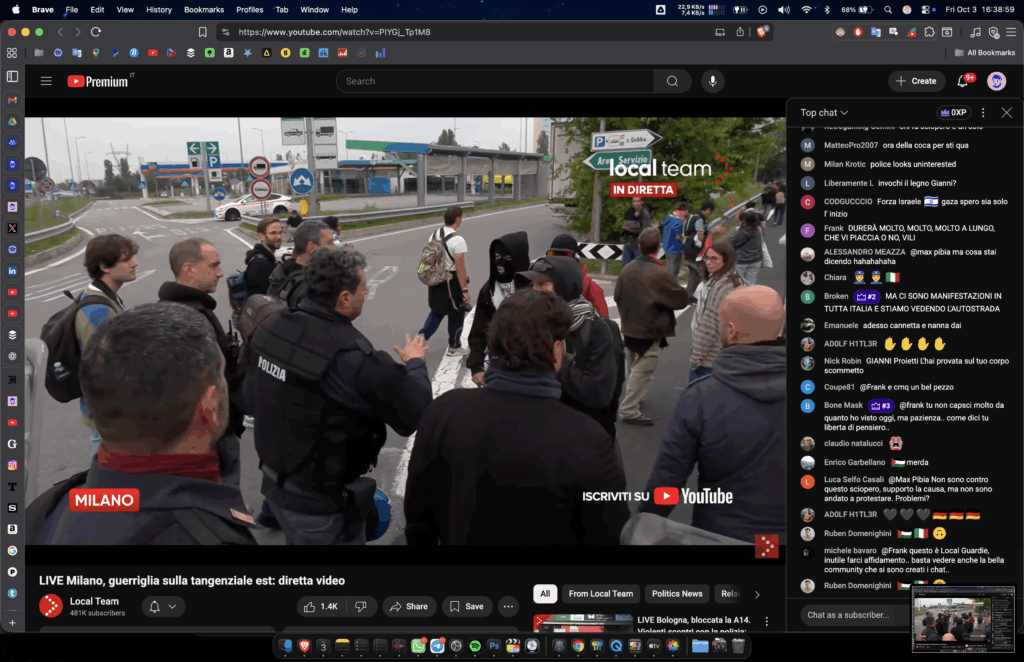
Task: Open subscription notification bell dropdown
Action: click(x=162, y=606)
